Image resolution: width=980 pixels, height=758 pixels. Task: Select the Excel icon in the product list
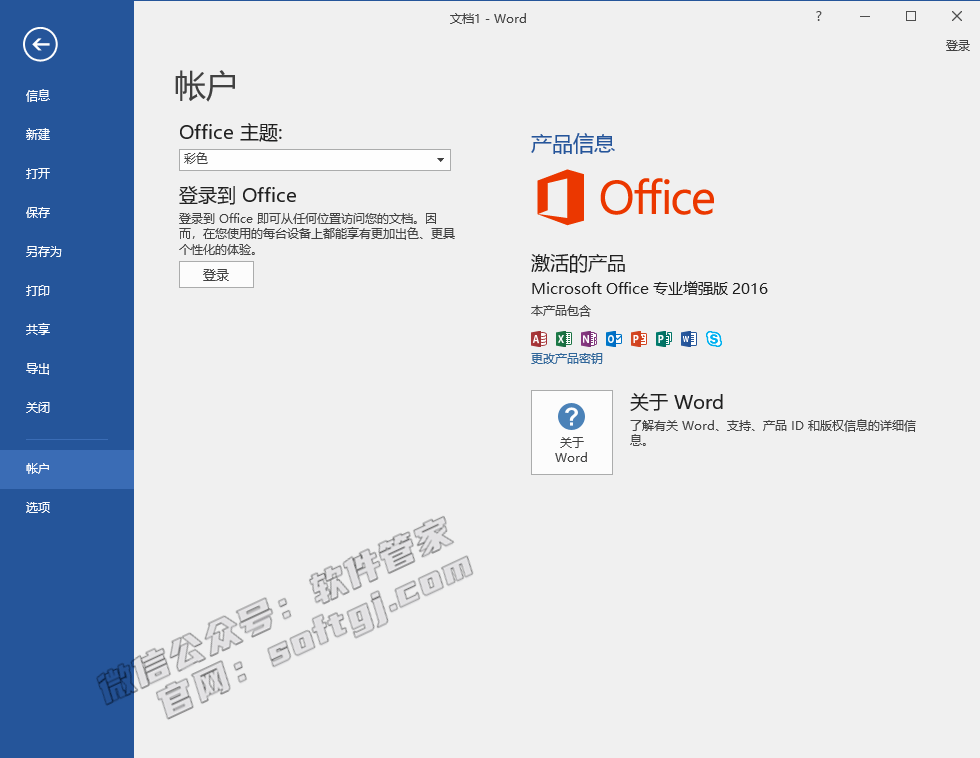point(564,339)
